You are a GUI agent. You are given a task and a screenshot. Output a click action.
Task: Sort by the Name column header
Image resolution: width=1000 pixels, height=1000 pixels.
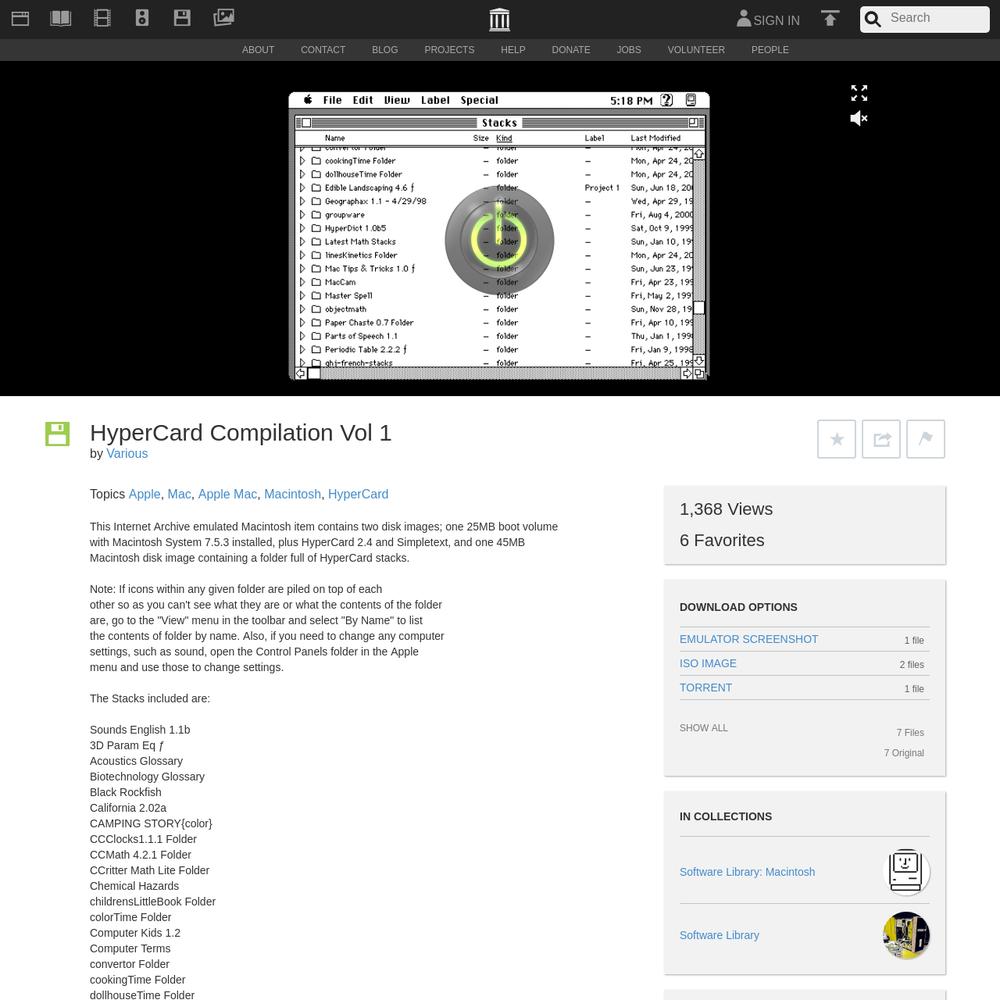click(x=334, y=138)
